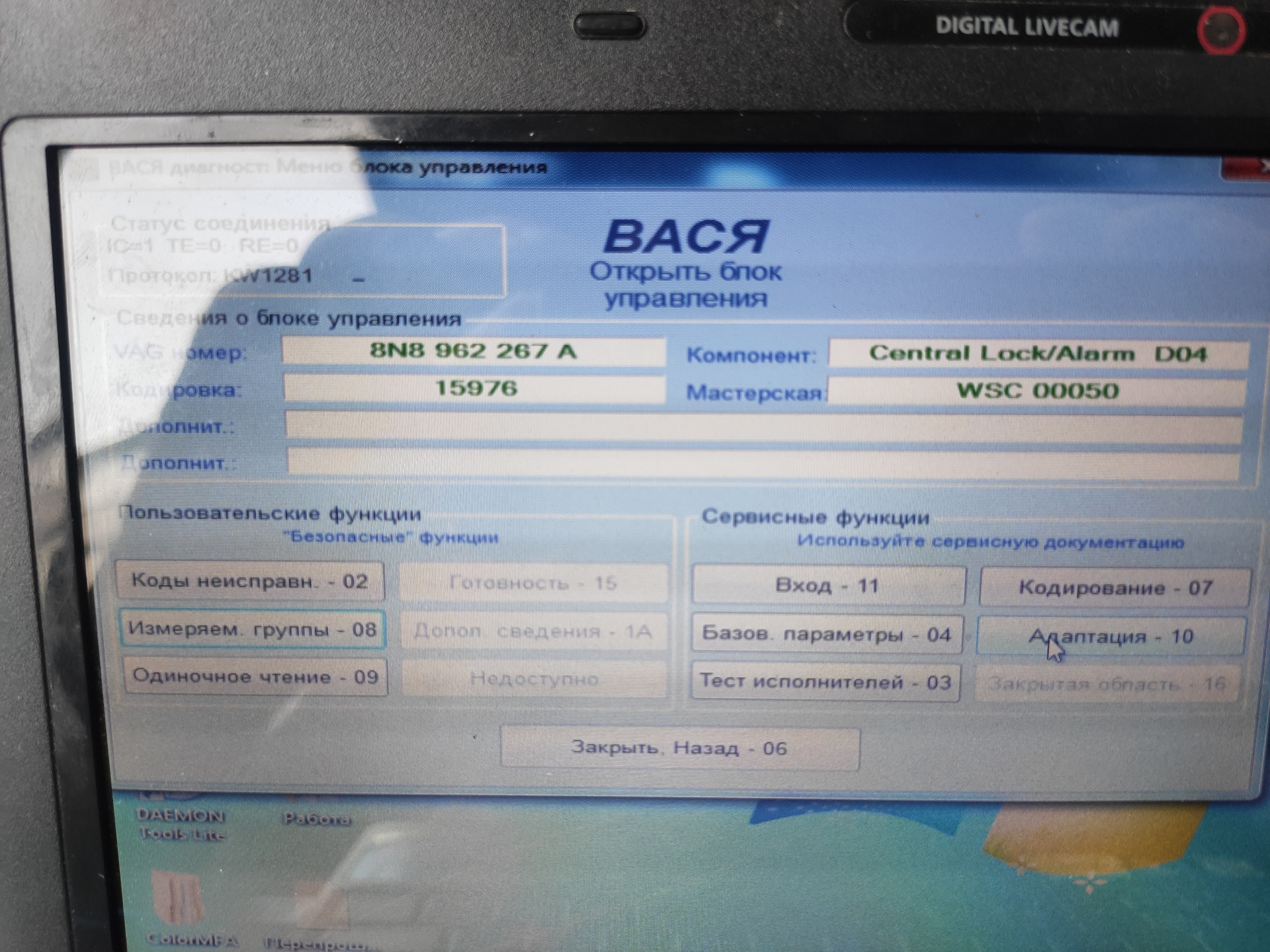The image size is (1270, 952).
Task: Click the window title bar icon
Action: click(83, 169)
